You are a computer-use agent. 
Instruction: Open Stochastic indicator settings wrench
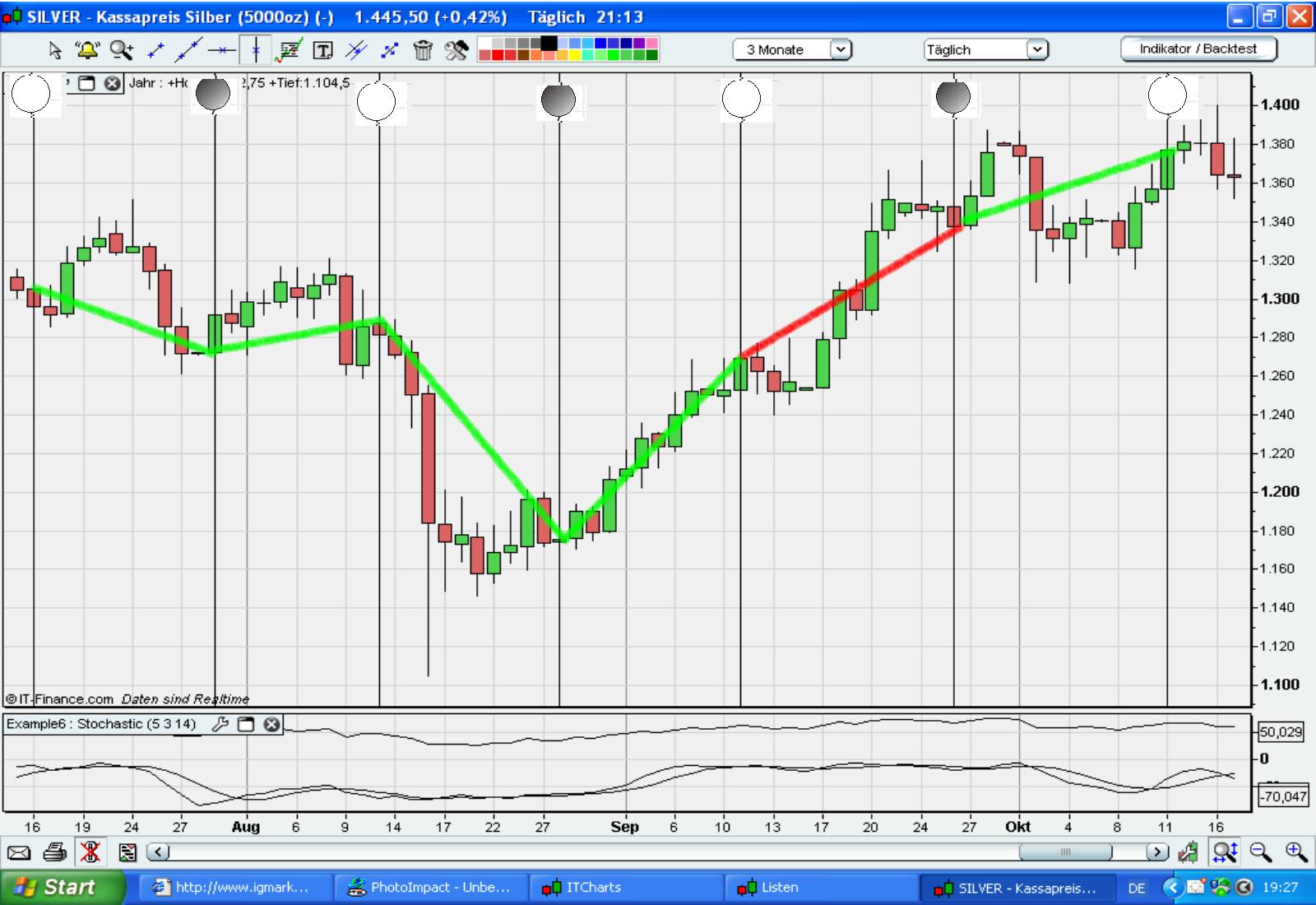[220, 724]
